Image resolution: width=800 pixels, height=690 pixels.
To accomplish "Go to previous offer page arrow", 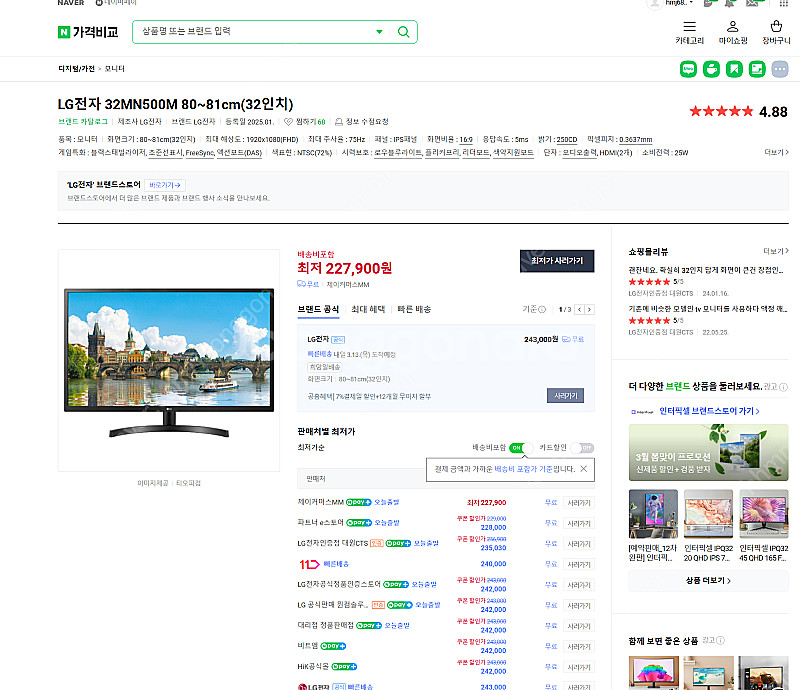I will (x=579, y=309).
